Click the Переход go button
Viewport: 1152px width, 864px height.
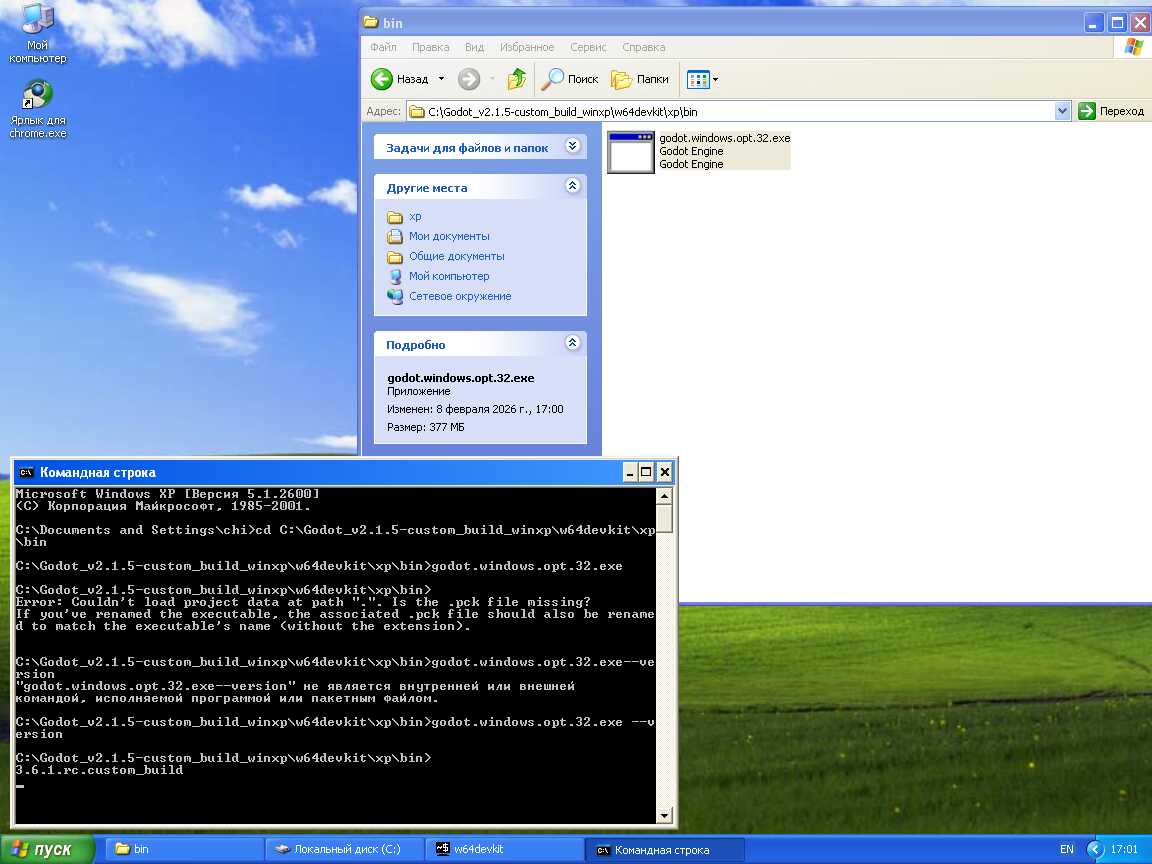tap(1111, 111)
